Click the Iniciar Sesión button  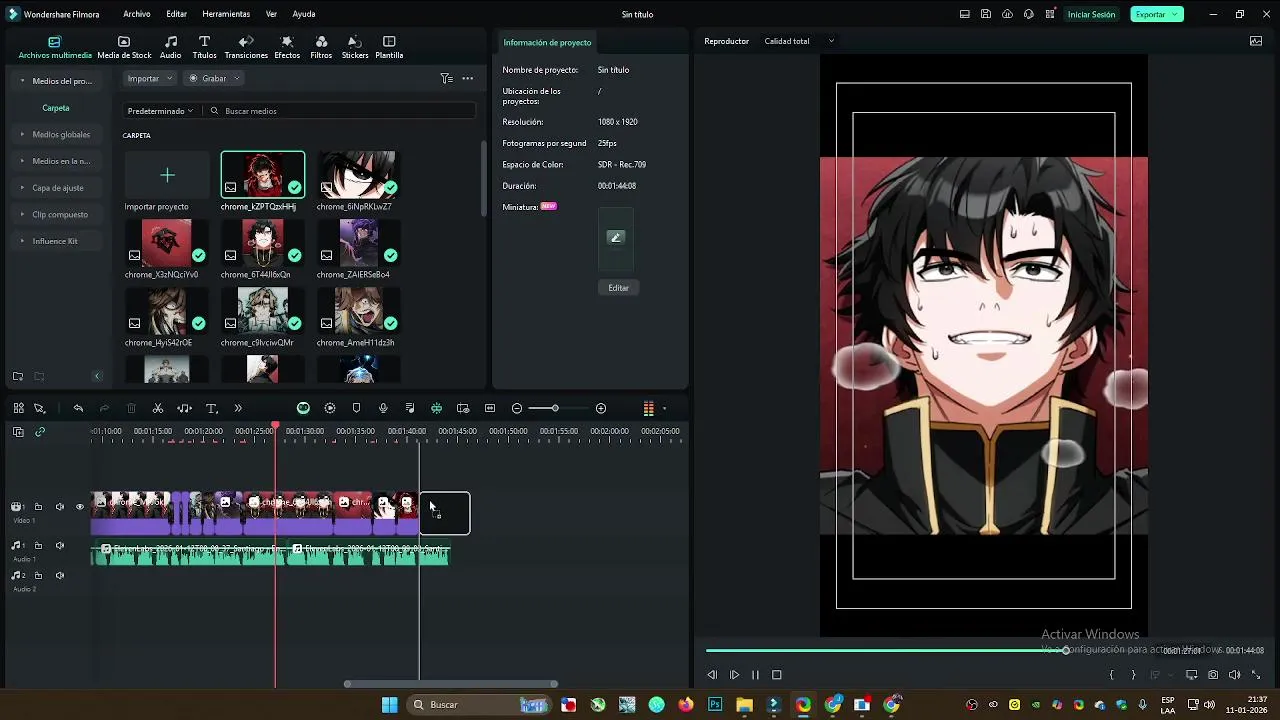(x=1091, y=14)
